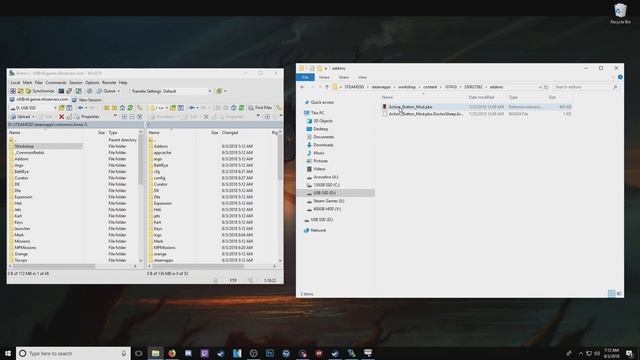Open Firefox from the taskbar
The height and width of the screenshot is (360, 640).
click(172, 353)
